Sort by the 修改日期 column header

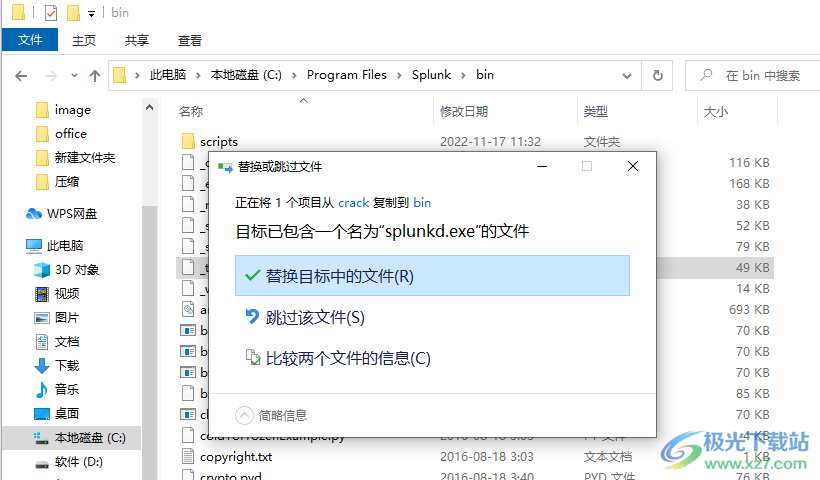point(464,111)
